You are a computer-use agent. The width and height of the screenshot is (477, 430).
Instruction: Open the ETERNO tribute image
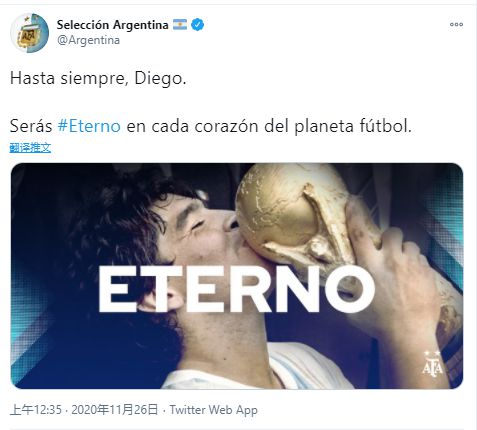(237, 276)
